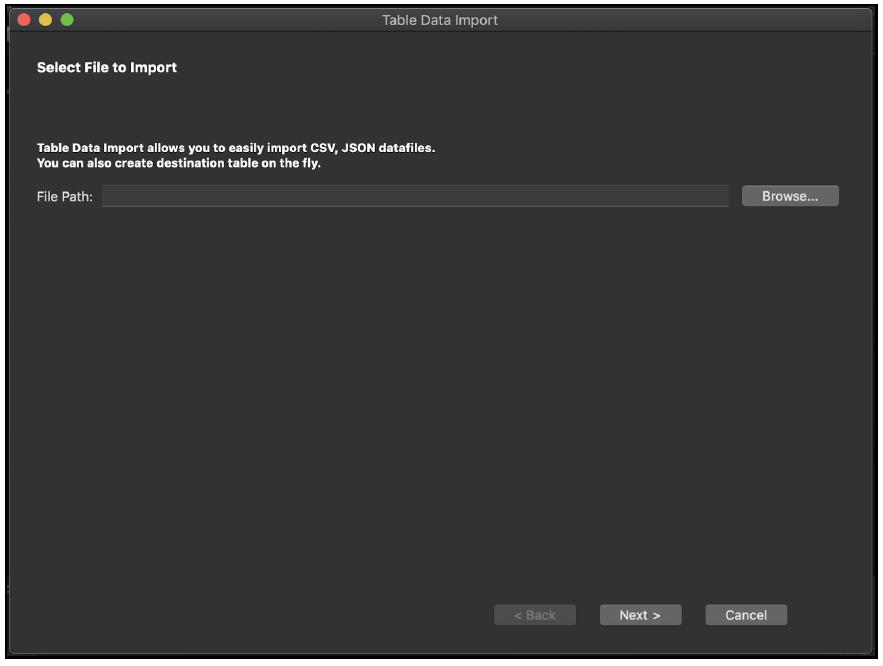Maximize window with green button
This screenshot has width=883, height=666.
click(67, 20)
